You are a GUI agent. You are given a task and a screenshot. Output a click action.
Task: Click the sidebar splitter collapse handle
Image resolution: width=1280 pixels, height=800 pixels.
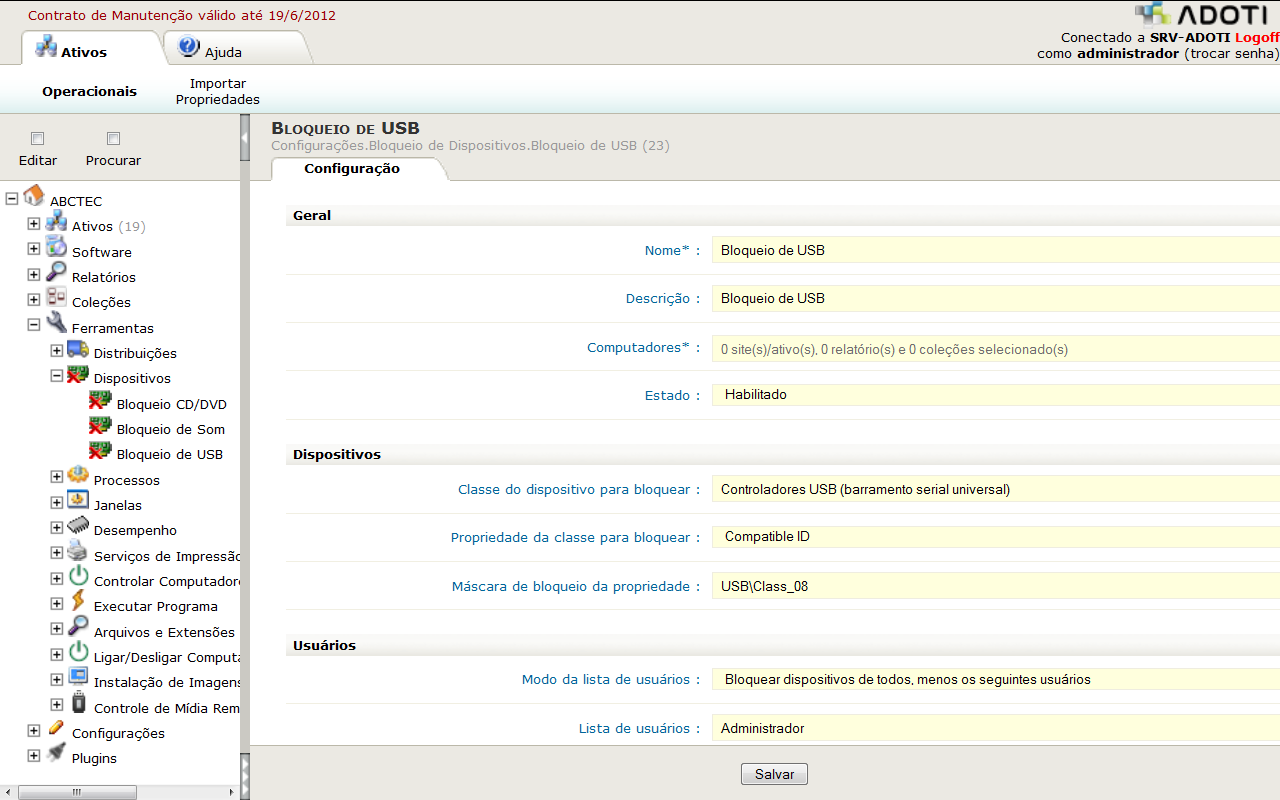[245, 138]
